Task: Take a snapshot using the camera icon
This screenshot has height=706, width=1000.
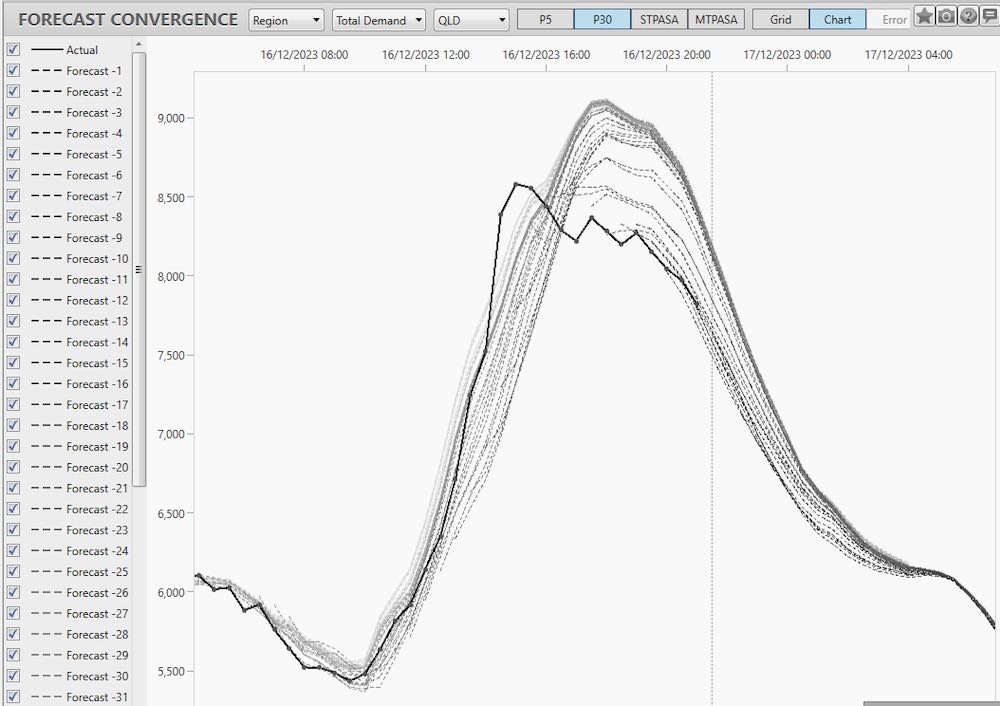Action: 946,16
